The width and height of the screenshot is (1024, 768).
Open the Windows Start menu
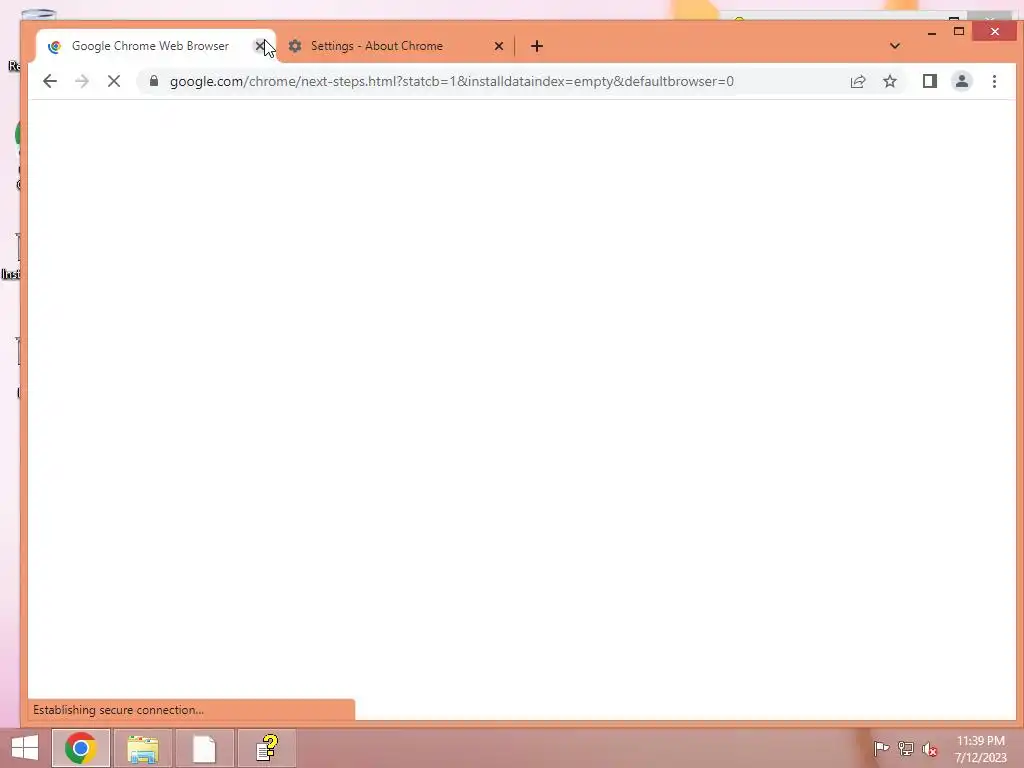25,748
